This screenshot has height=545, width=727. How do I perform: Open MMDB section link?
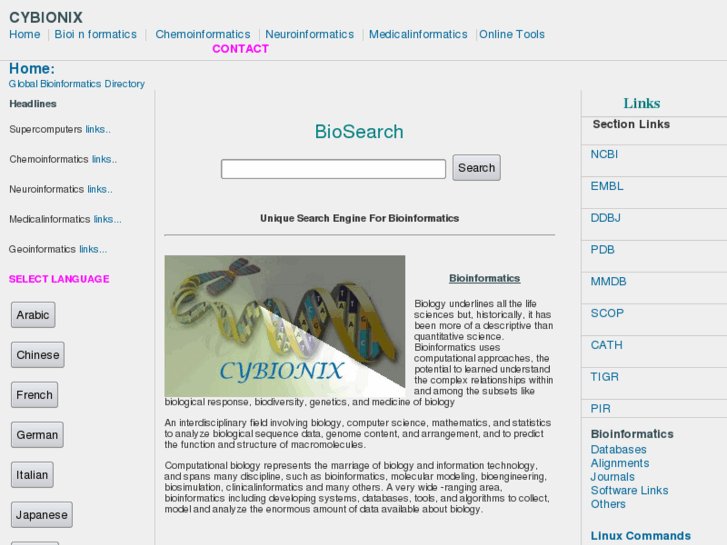pos(608,282)
